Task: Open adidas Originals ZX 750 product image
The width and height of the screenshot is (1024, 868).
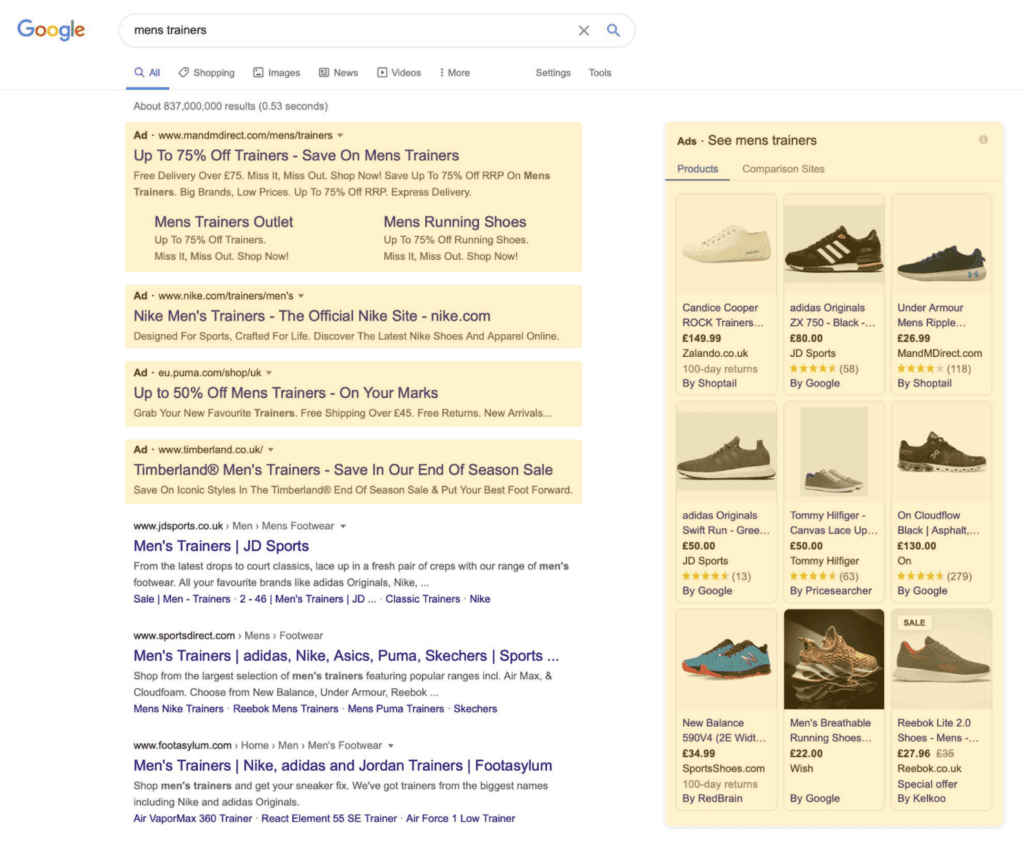Action: coord(834,244)
